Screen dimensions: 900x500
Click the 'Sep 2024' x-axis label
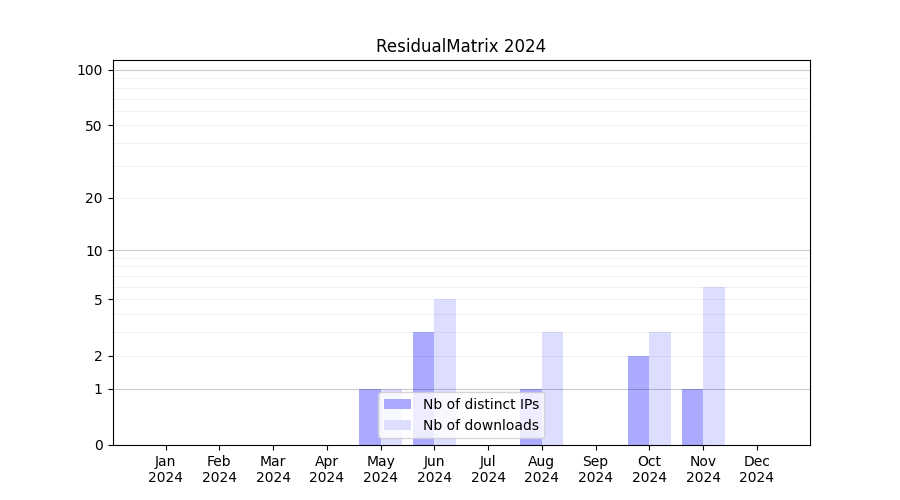595,469
